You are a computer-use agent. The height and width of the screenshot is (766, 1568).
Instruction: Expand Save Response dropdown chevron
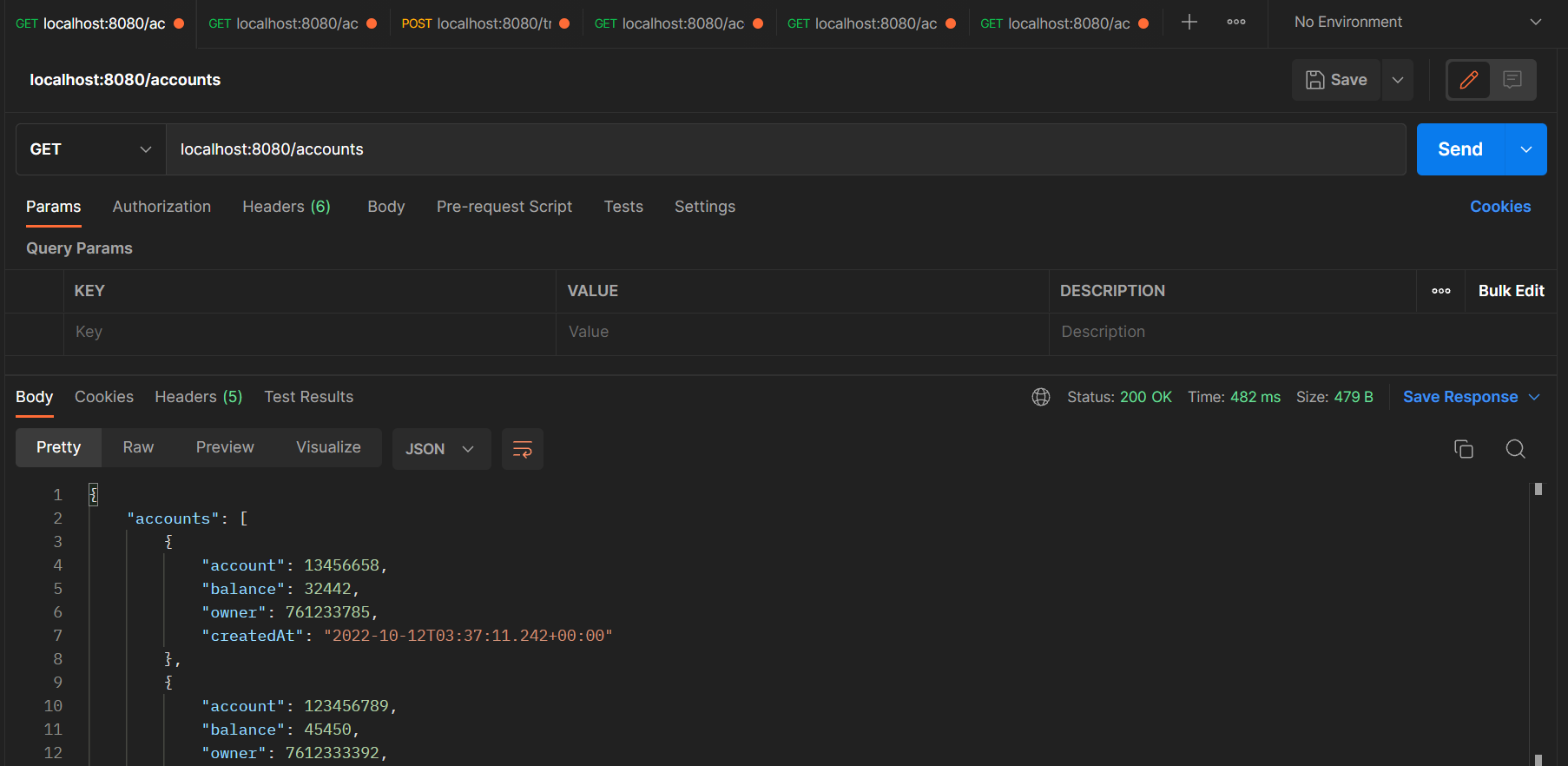click(x=1534, y=397)
